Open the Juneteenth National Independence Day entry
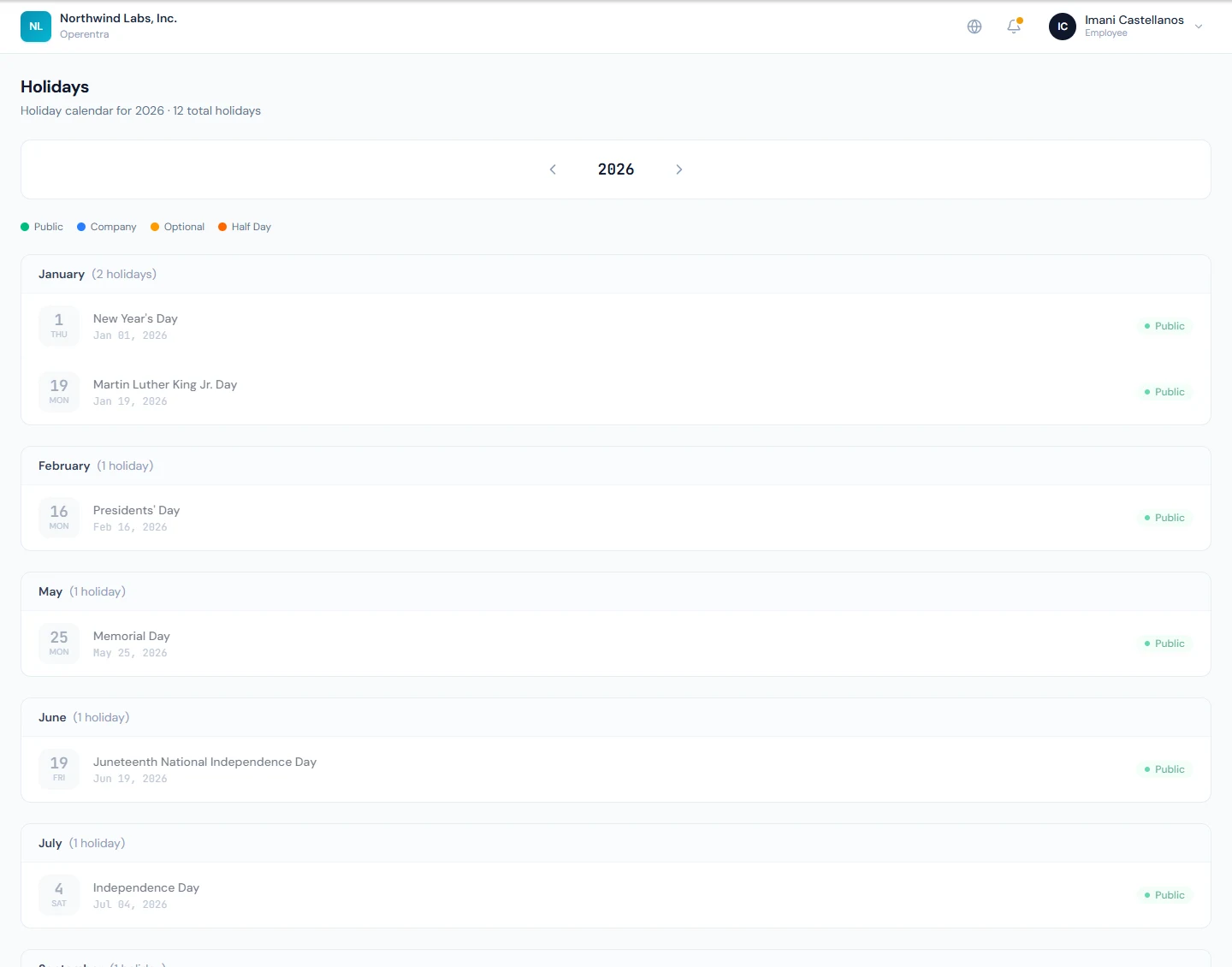This screenshot has height=967, width=1232. pos(616,769)
